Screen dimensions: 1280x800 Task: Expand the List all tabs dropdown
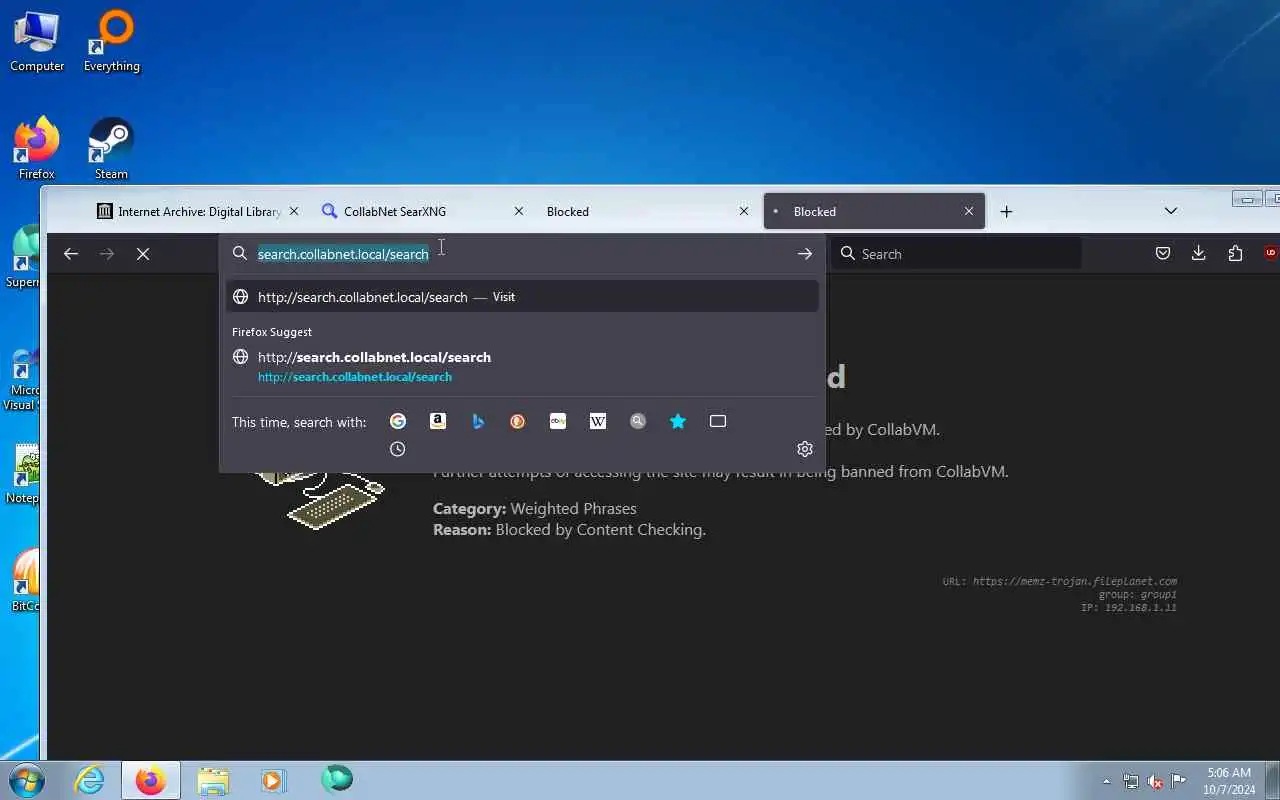[1171, 211]
